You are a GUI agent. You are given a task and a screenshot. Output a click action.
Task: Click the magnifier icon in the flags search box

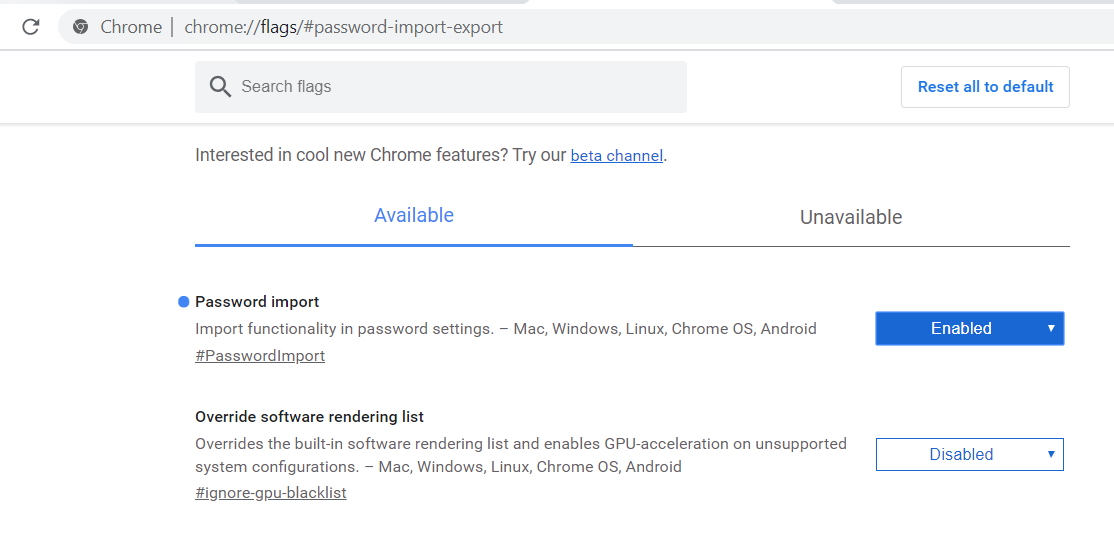point(220,87)
